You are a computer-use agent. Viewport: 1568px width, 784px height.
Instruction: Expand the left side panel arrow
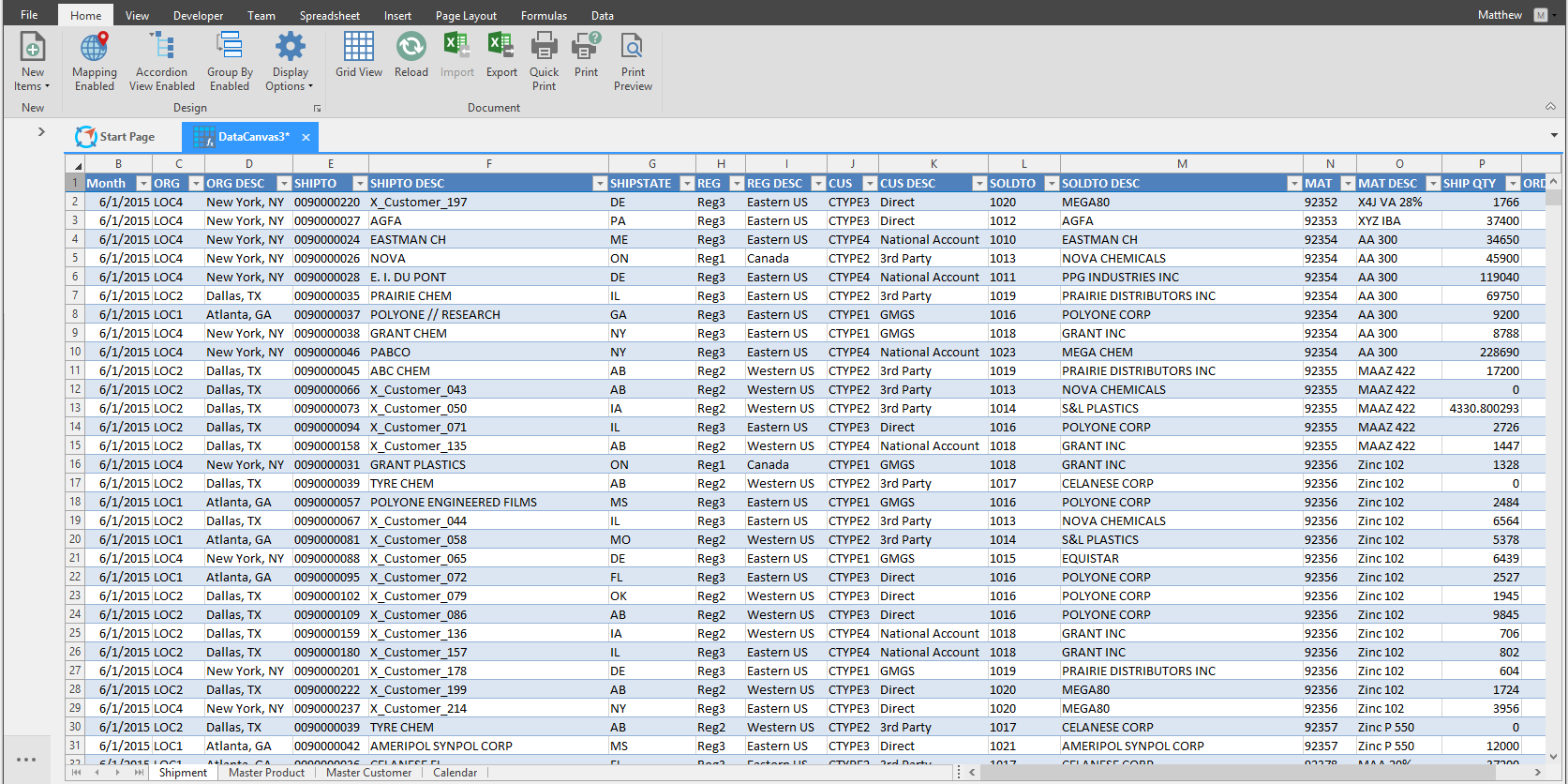point(41,132)
